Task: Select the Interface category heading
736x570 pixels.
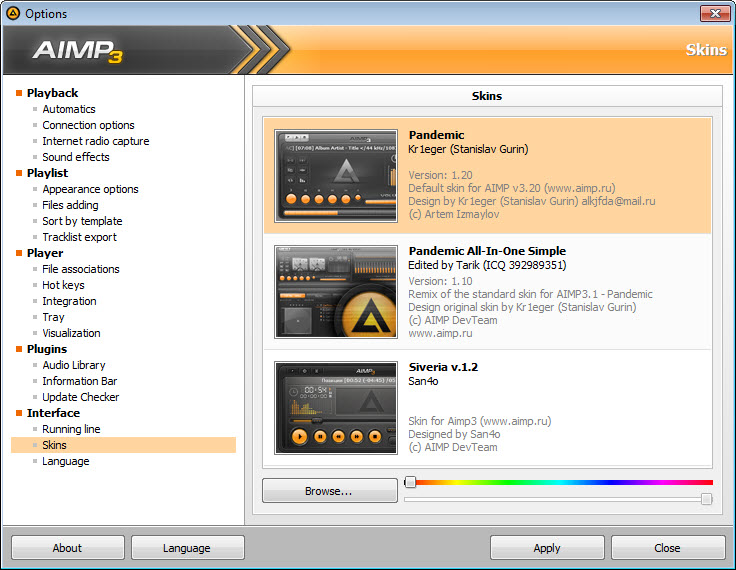Action: 53,413
